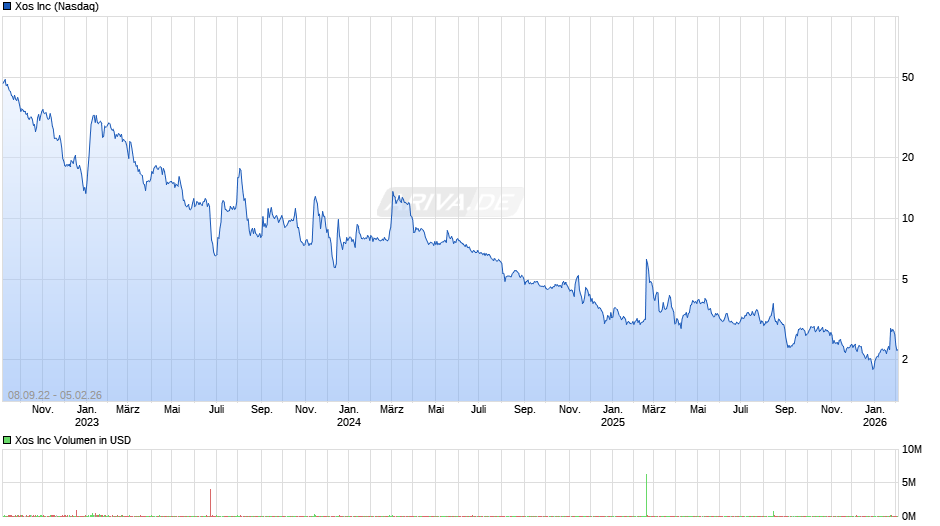The image size is (940, 526).
Task: Click the volume axis label 5M
Action: (x=909, y=482)
